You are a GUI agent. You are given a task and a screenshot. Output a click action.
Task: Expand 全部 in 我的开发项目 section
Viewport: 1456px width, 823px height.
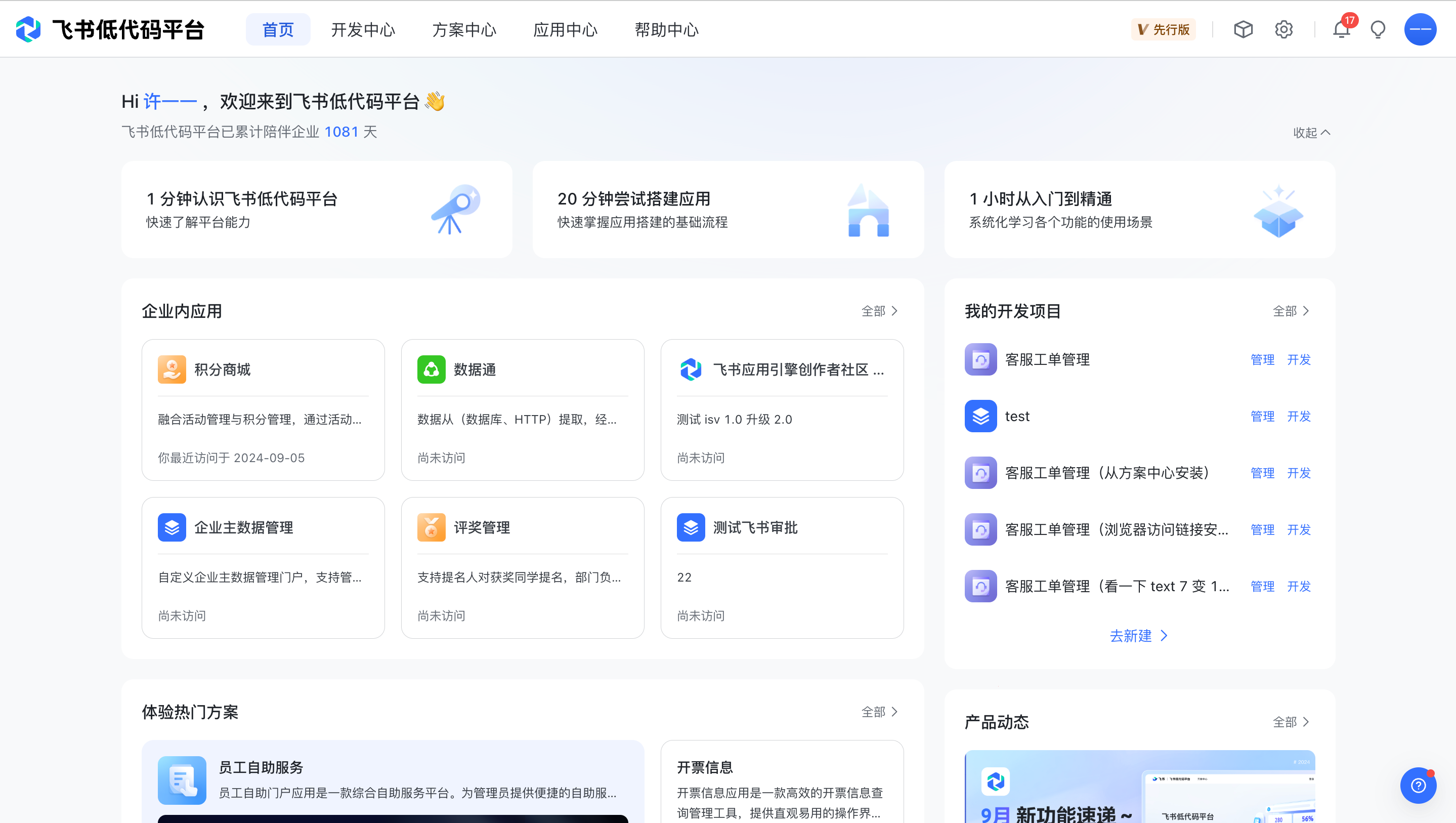pos(1291,311)
